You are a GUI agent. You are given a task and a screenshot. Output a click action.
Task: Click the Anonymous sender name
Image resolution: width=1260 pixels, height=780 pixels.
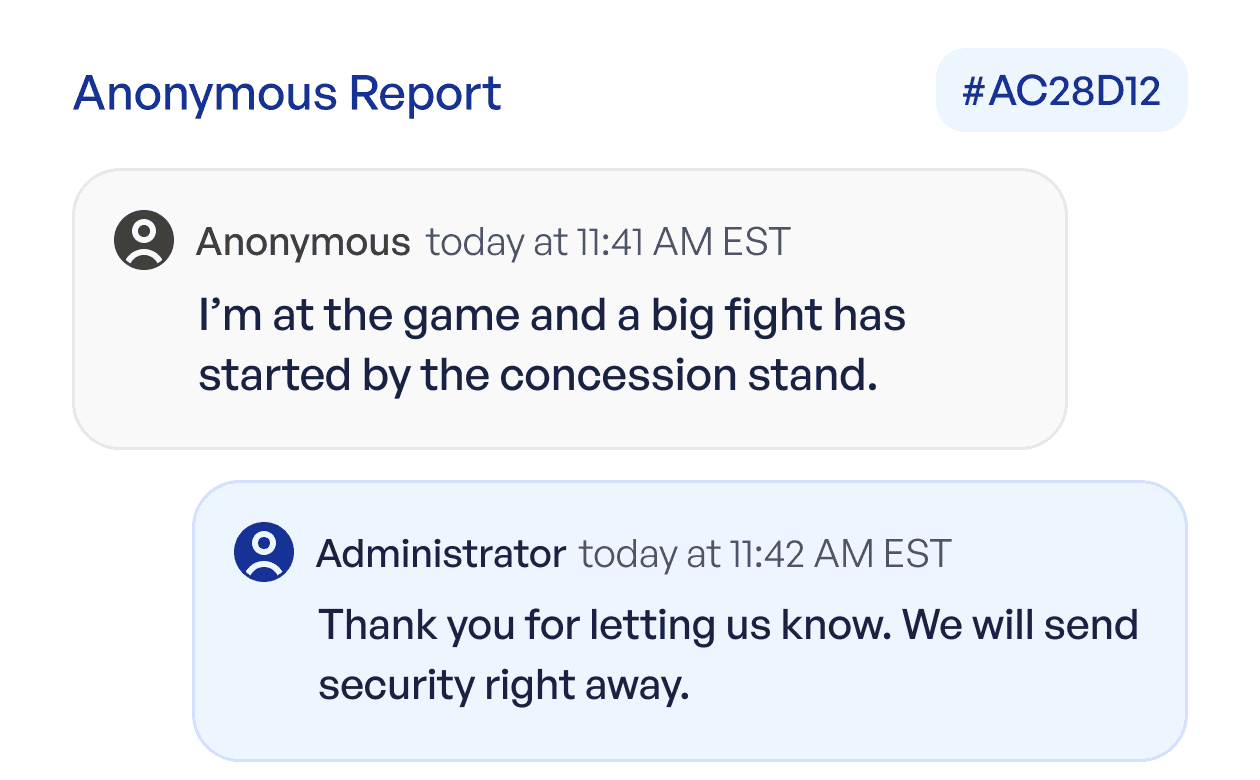303,242
